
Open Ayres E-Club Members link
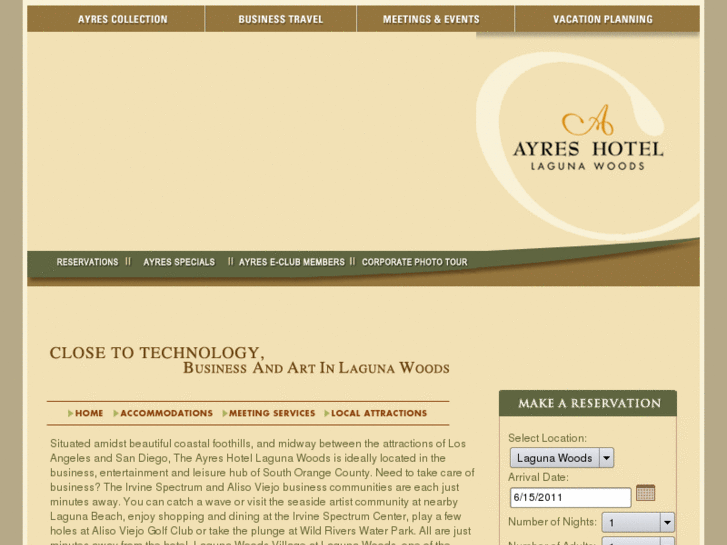click(292, 262)
